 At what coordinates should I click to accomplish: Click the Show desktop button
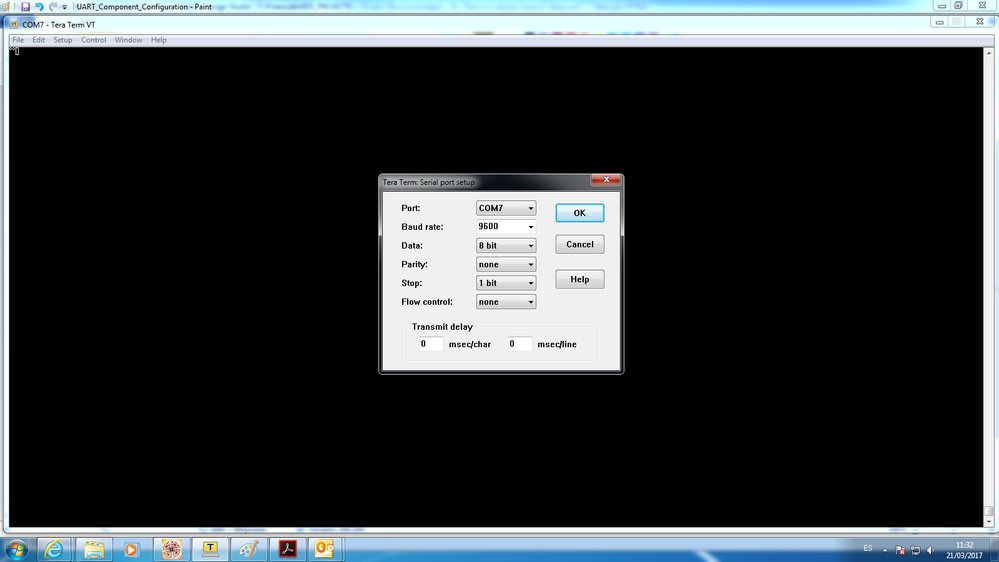point(994,550)
